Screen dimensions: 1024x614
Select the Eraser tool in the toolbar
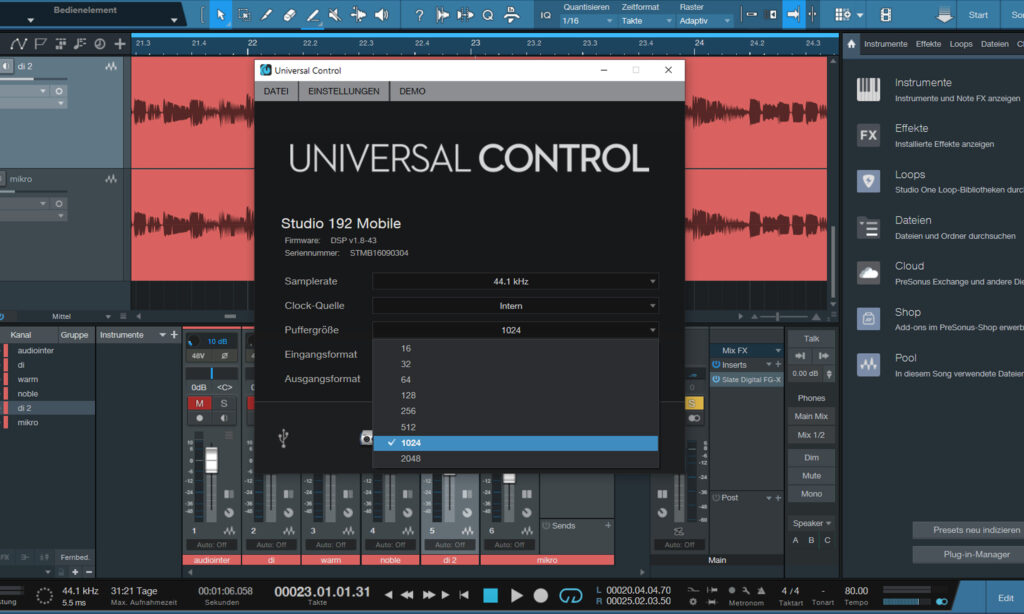pyautogui.click(x=289, y=14)
